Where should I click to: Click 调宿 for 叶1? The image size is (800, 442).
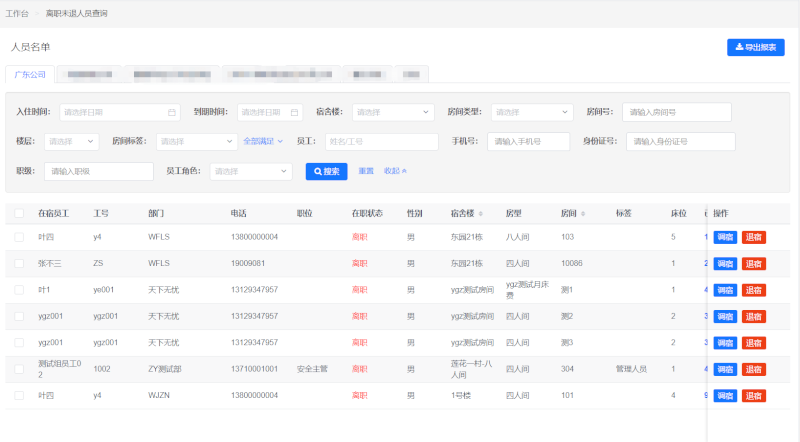[725, 290]
